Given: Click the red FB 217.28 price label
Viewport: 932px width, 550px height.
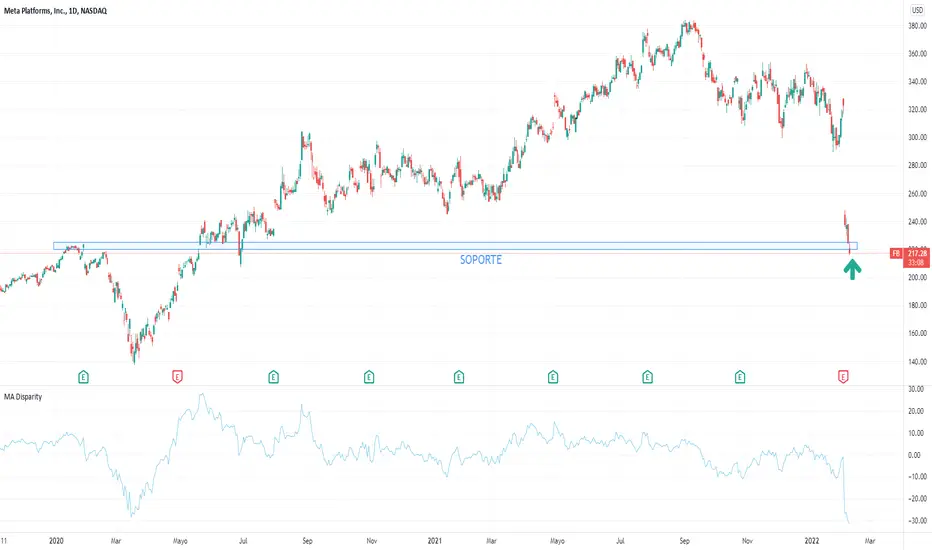Looking at the screenshot, I should click(x=910, y=253).
